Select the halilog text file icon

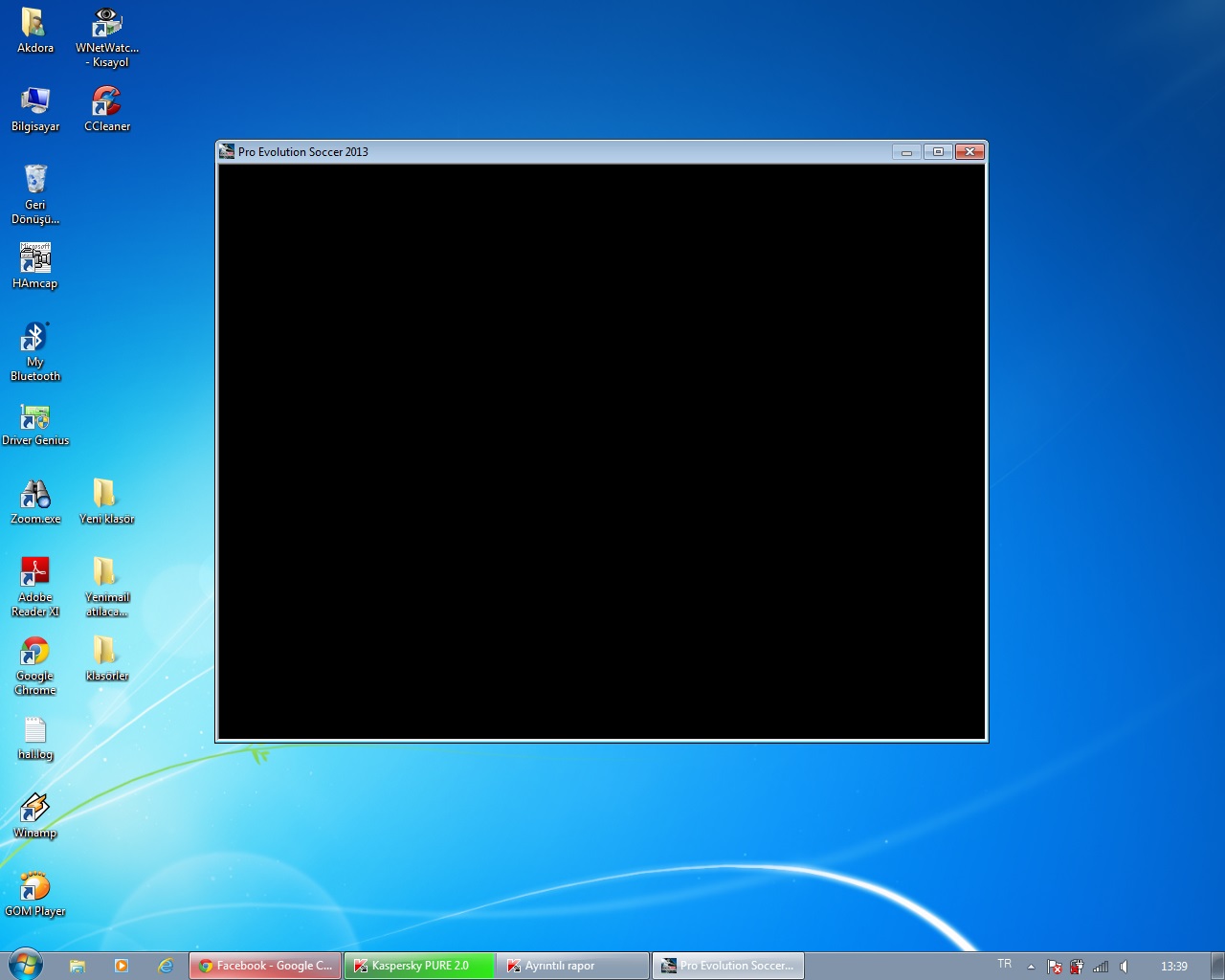tap(35, 737)
